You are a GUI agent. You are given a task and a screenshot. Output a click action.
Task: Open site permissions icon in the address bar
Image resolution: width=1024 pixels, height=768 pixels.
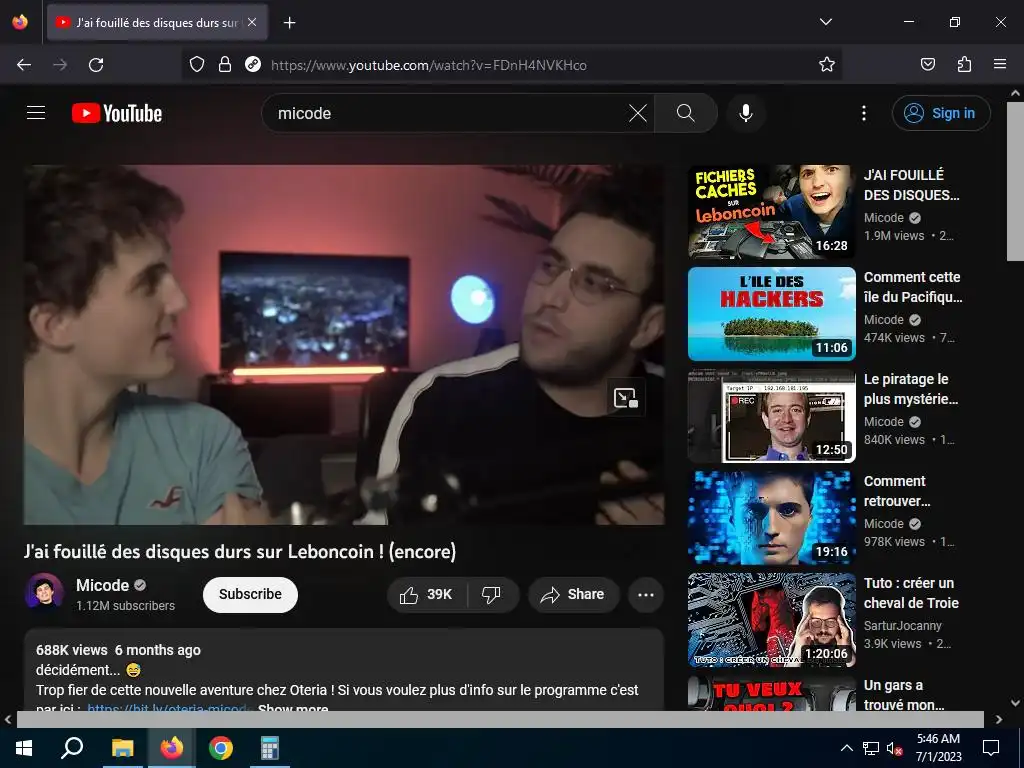click(x=253, y=65)
